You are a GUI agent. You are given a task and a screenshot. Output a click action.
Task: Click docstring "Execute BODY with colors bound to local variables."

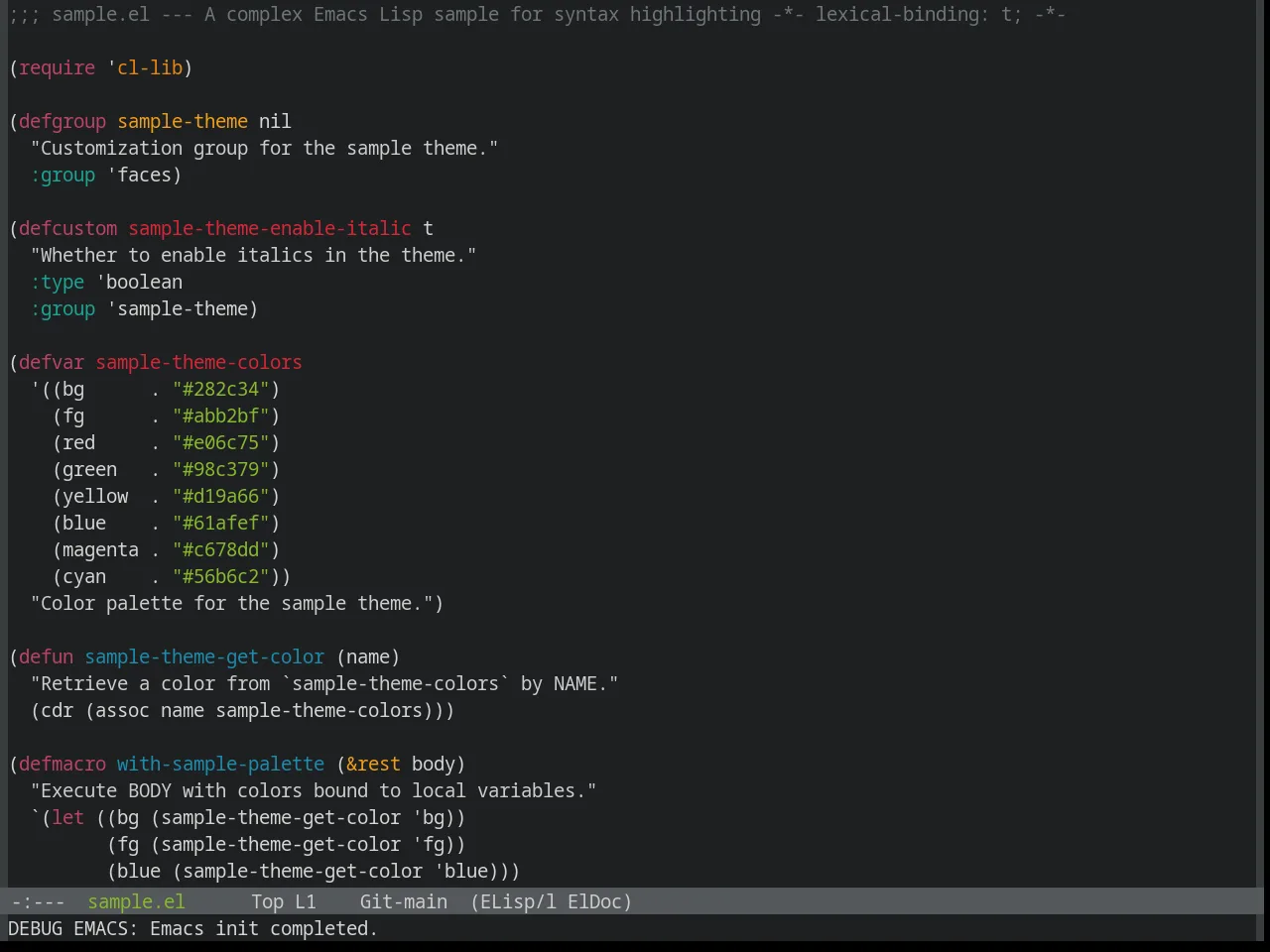pyautogui.click(x=314, y=790)
